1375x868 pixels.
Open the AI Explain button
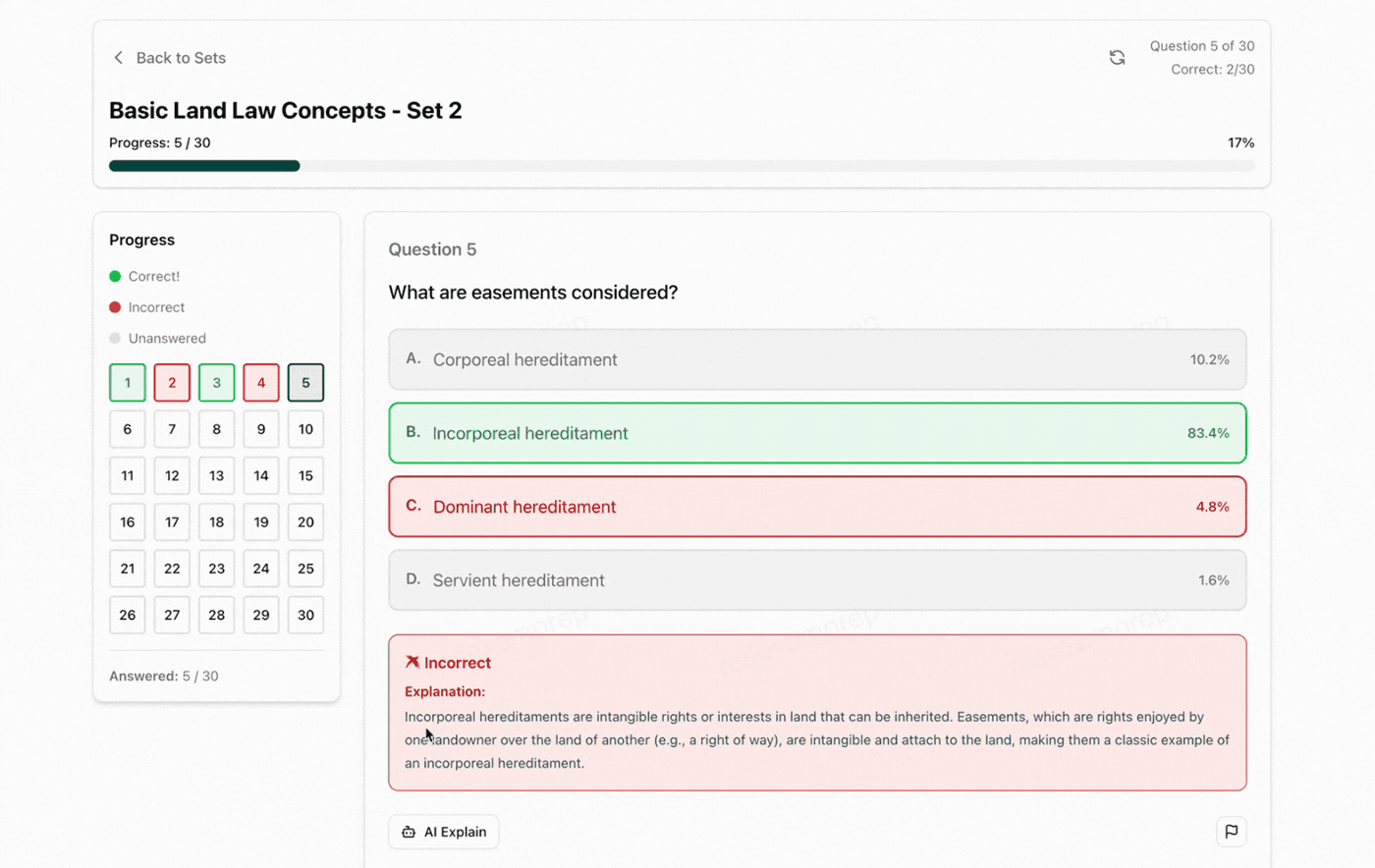click(x=444, y=832)
